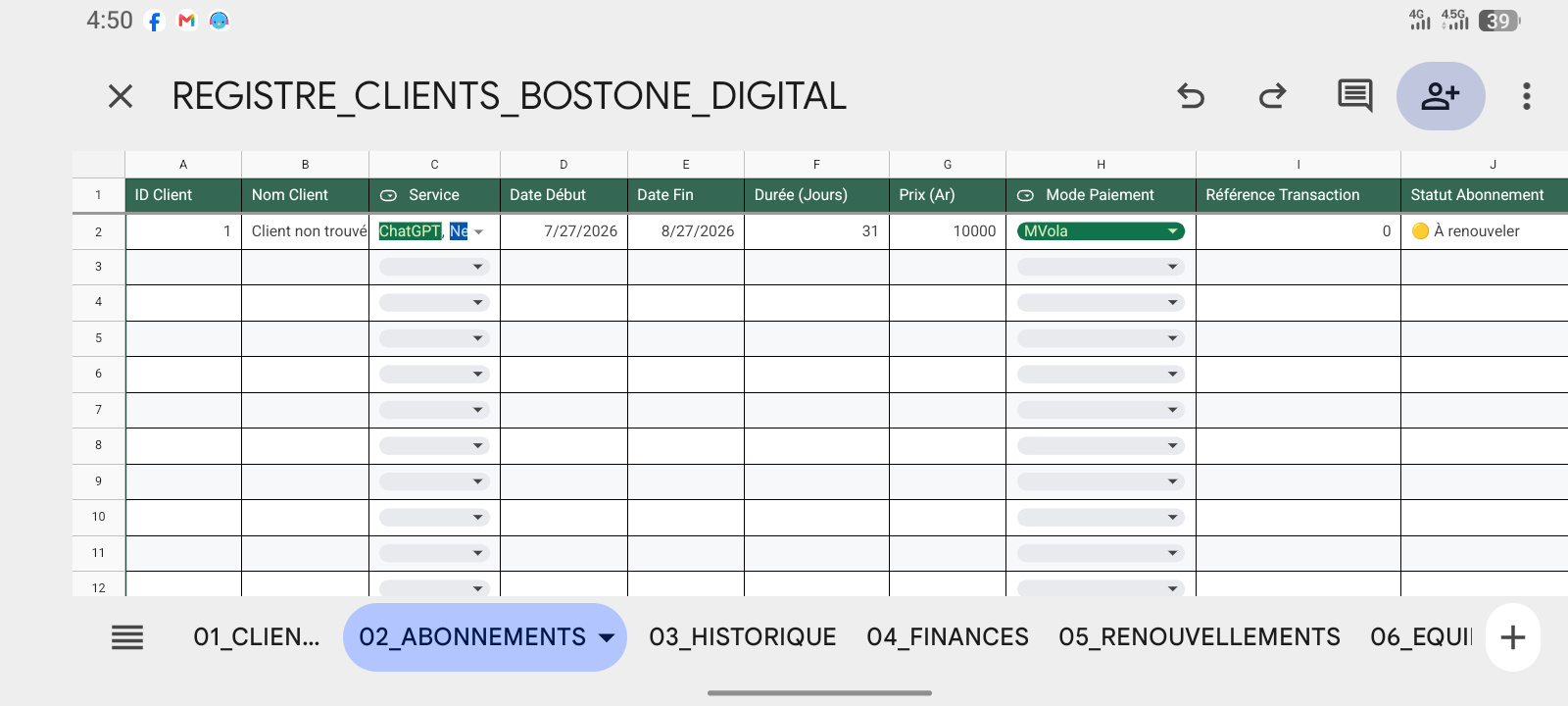Switch to the 05_RENOUVELLEMENTS sheet tab
This screenshot has height=706, width=1568.
(x=1200, y=637)
